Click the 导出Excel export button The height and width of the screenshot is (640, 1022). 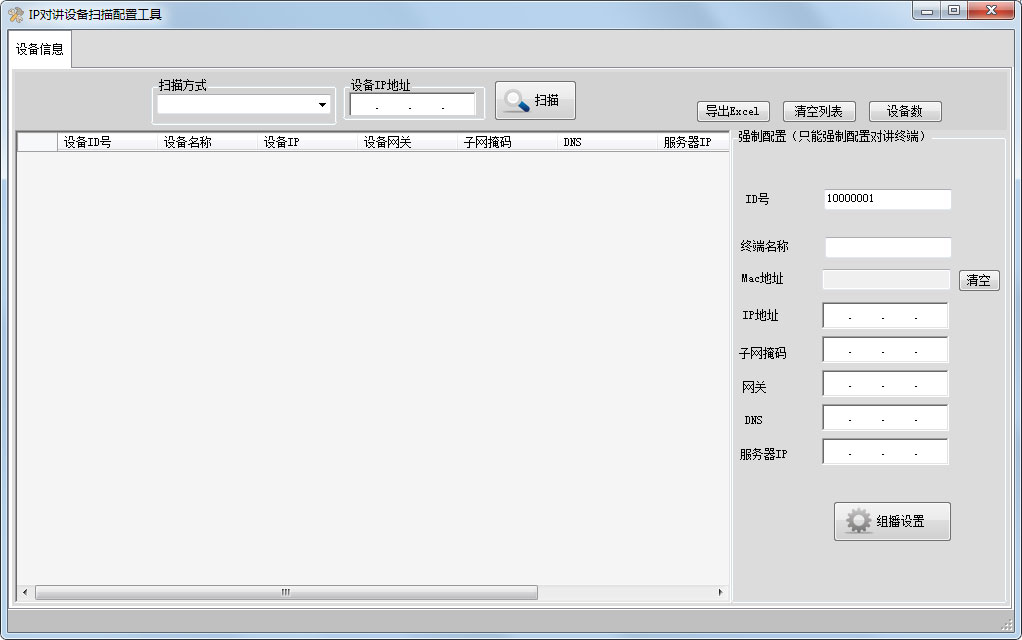[732, 112]
